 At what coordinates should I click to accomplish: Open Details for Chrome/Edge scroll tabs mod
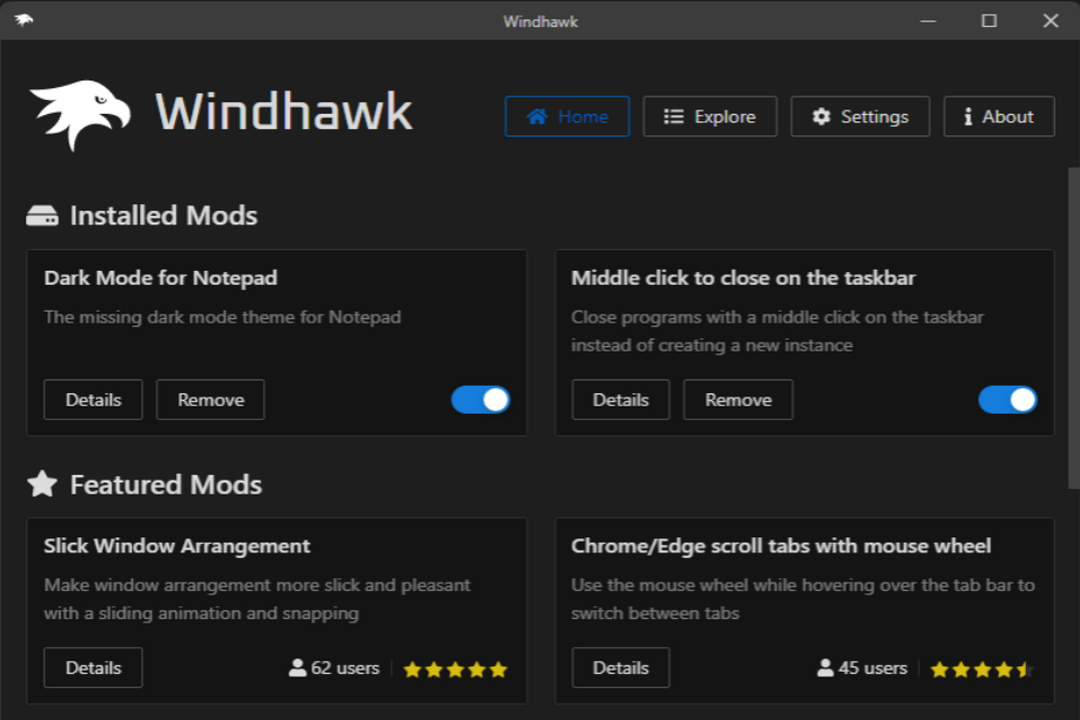click(x=620, y=667)
